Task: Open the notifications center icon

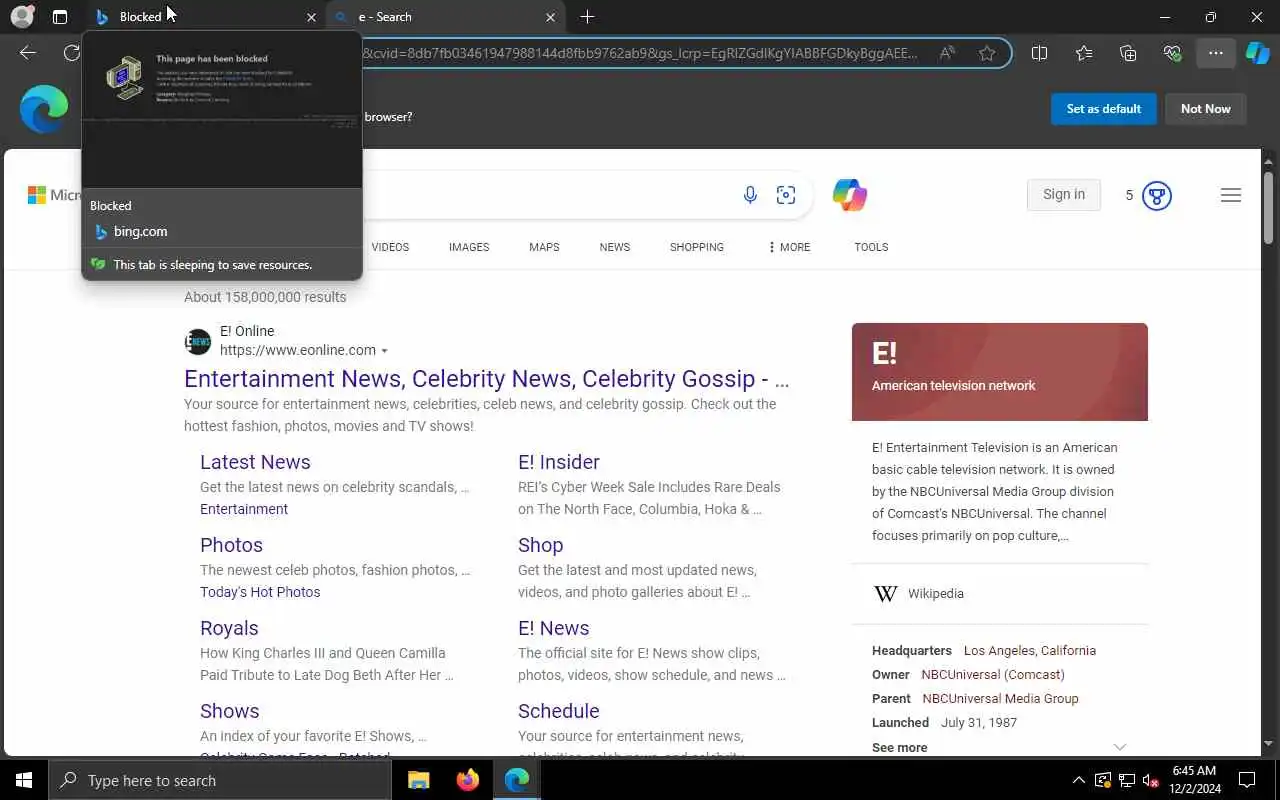Action: [x=1247, y=780]
